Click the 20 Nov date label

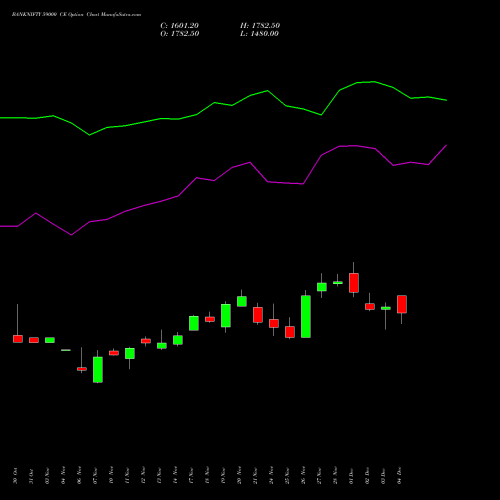tap(239, 476)
